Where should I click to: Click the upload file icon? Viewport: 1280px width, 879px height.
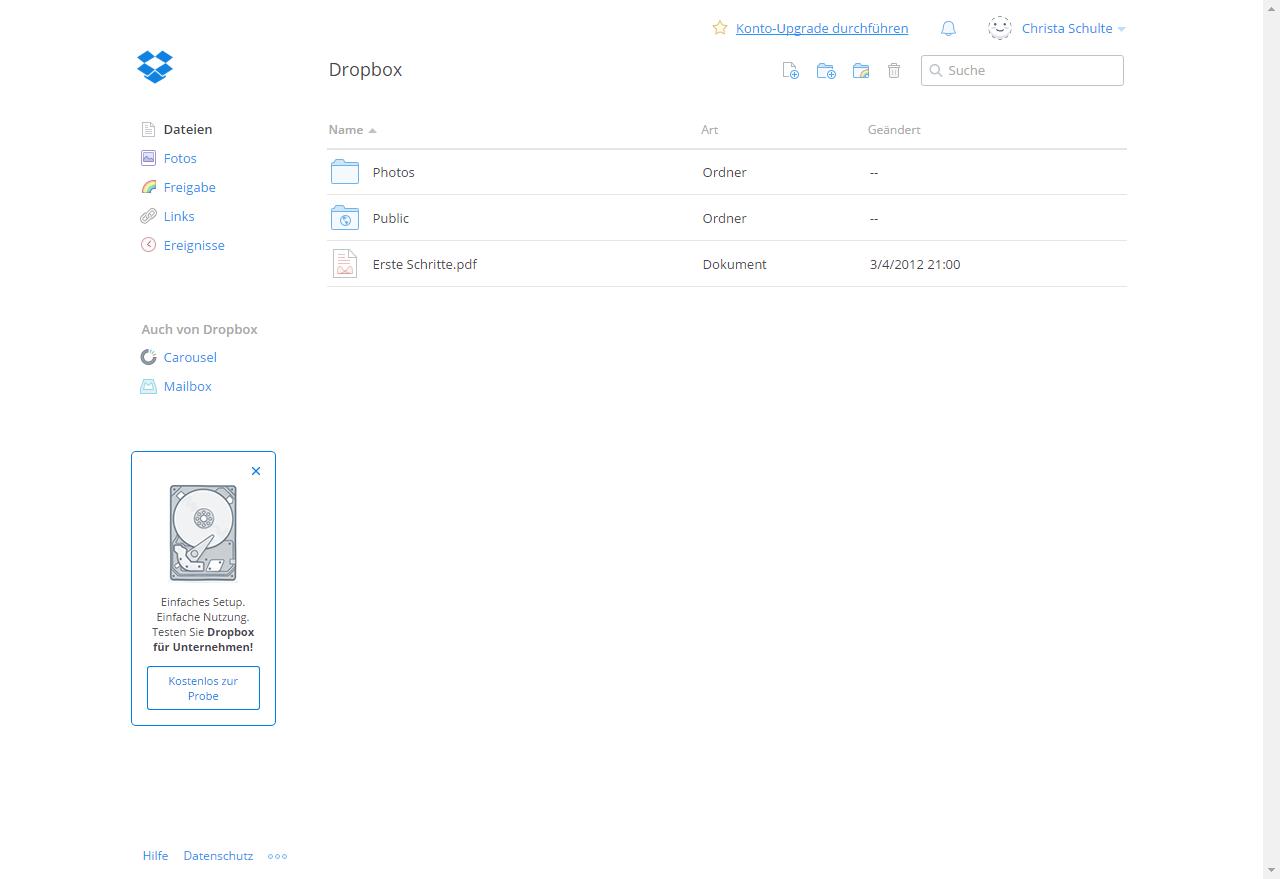(x=790, y=70)
